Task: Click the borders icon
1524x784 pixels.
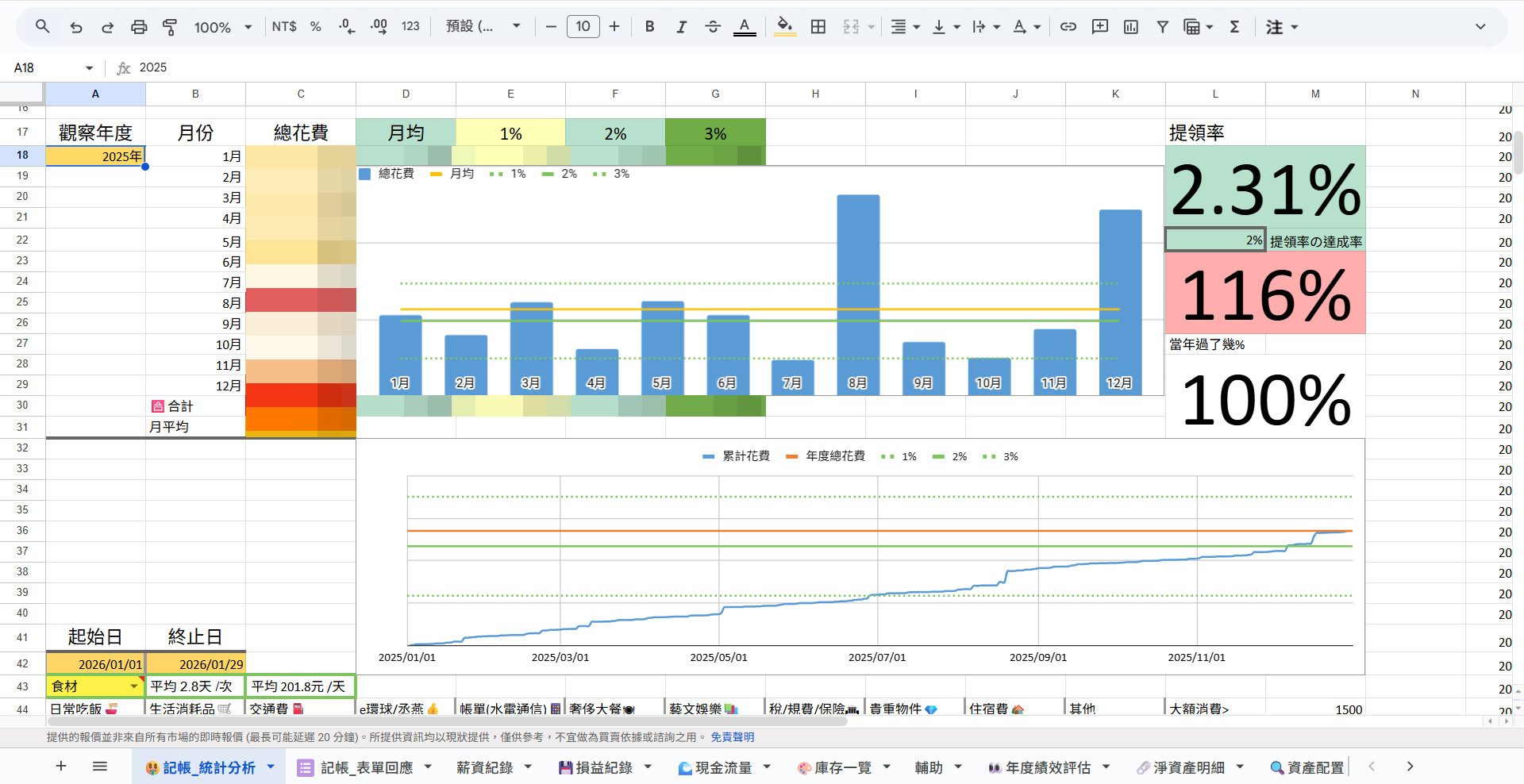Action: [x=818, y=27]
